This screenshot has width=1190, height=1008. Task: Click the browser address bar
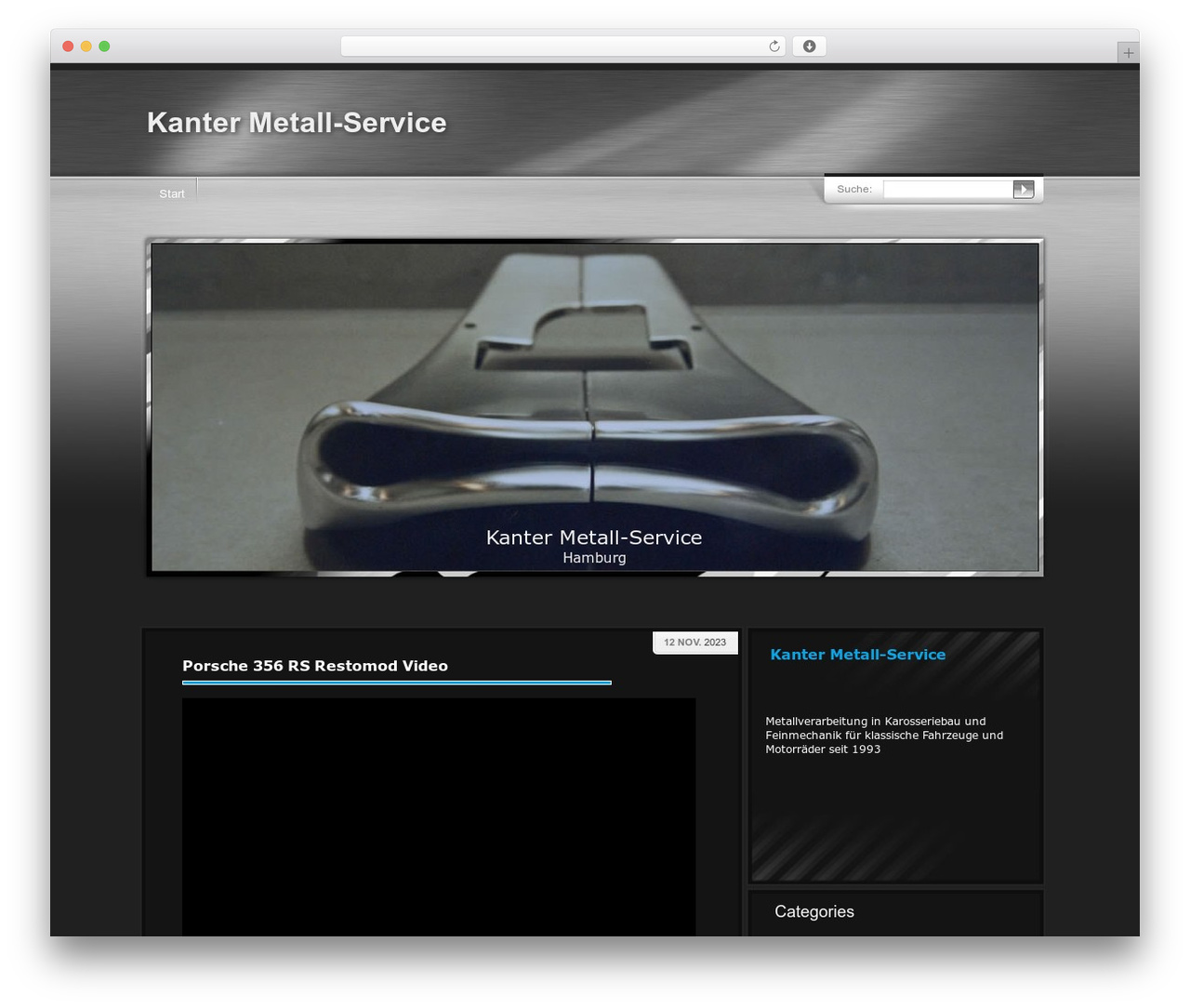click(x=562, y=46)
